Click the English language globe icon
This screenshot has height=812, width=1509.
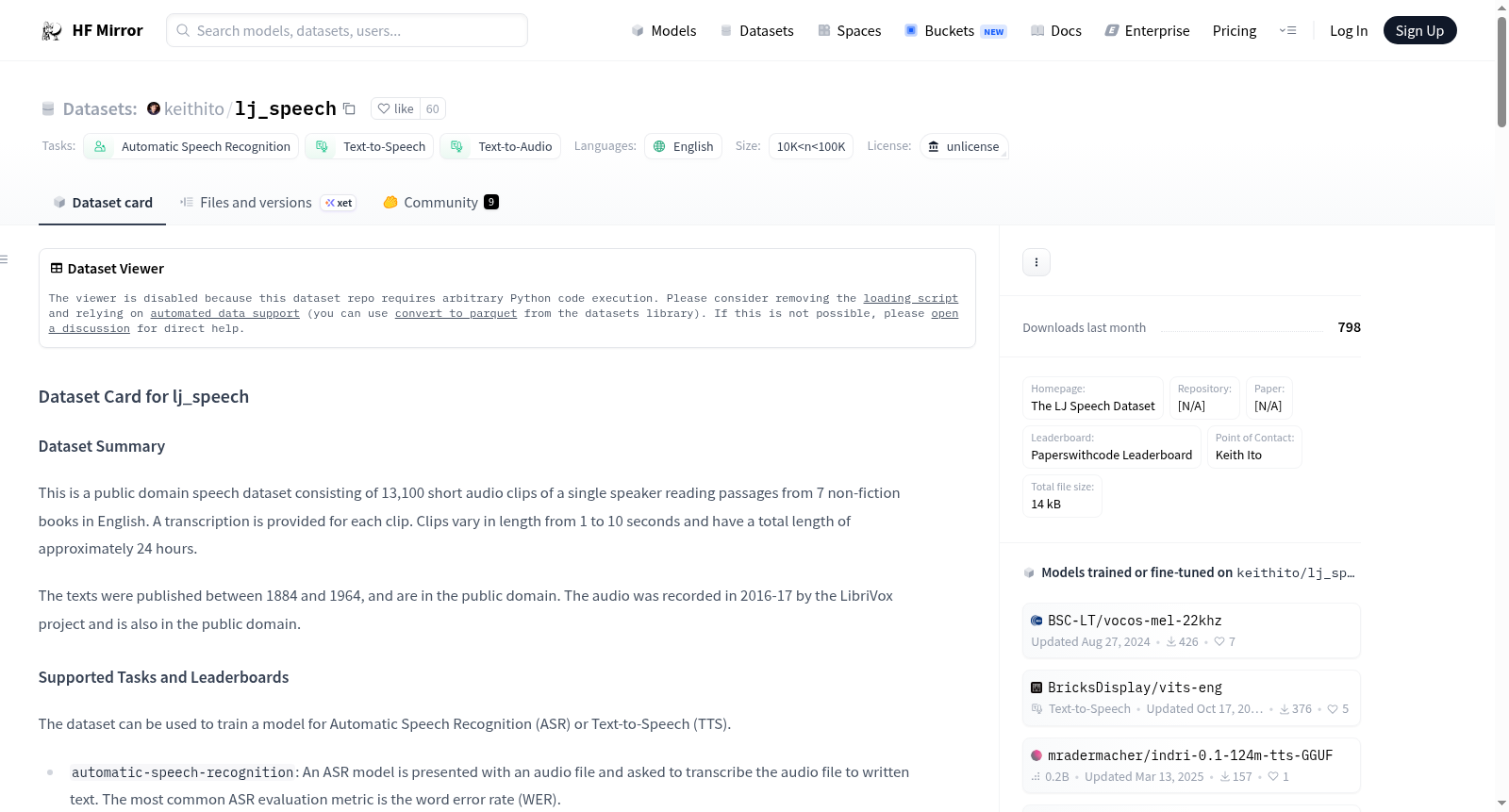660,146
